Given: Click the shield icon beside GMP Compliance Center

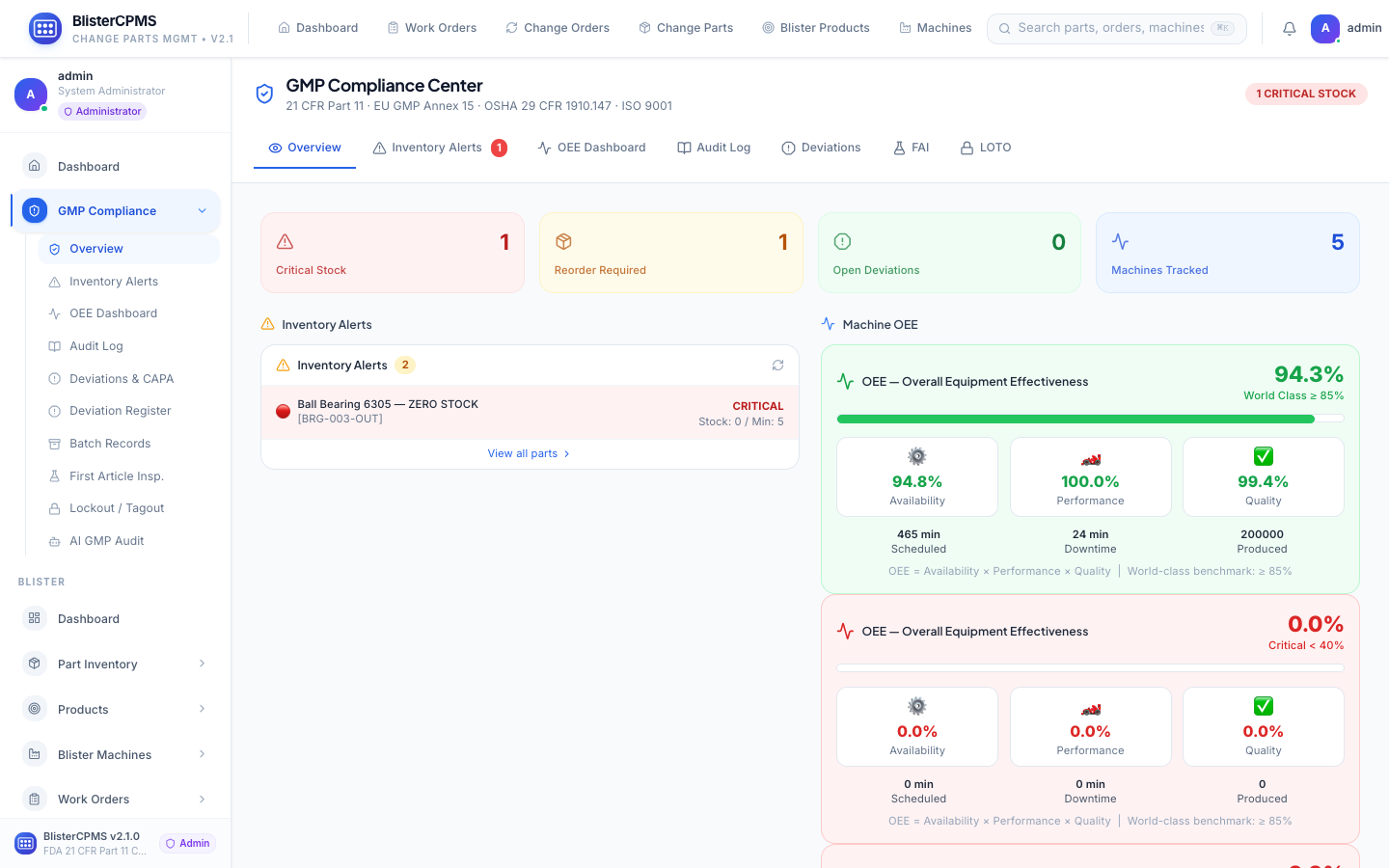Looking at the screenshot, I should tap(264, 94).
